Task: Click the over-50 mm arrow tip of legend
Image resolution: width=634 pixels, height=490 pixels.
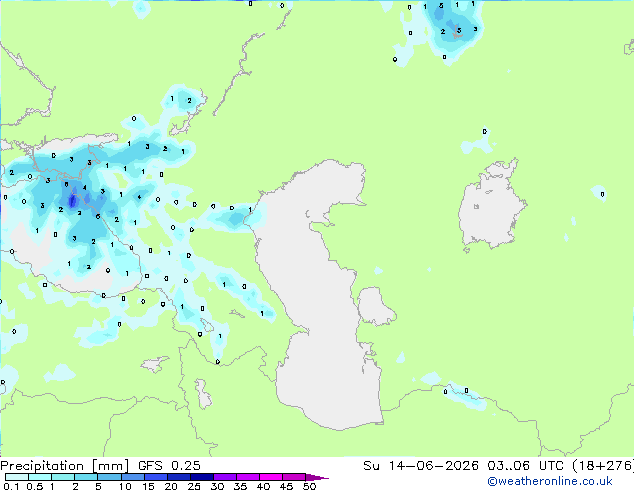Action: 317,477
